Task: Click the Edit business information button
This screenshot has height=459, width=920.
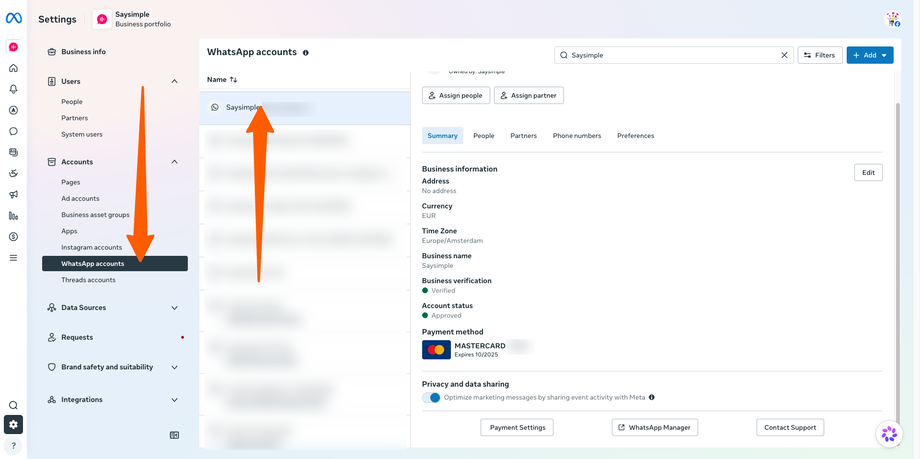Action: (868, 173)
